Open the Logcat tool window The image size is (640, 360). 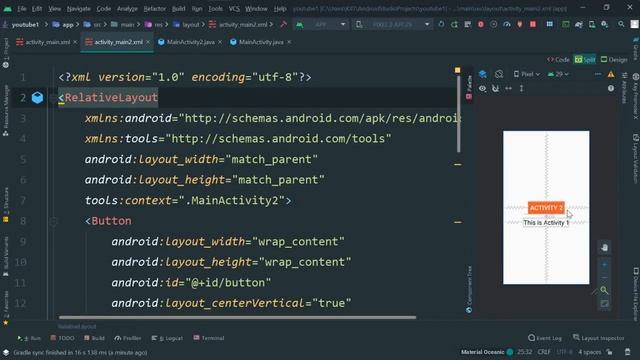coord(167,338)
